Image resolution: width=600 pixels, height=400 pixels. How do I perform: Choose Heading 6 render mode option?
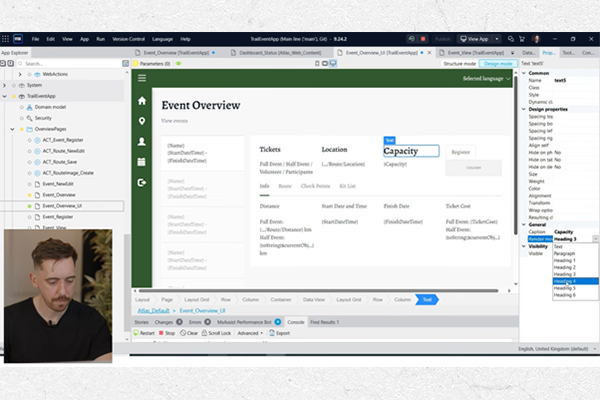tap(576, 295)
